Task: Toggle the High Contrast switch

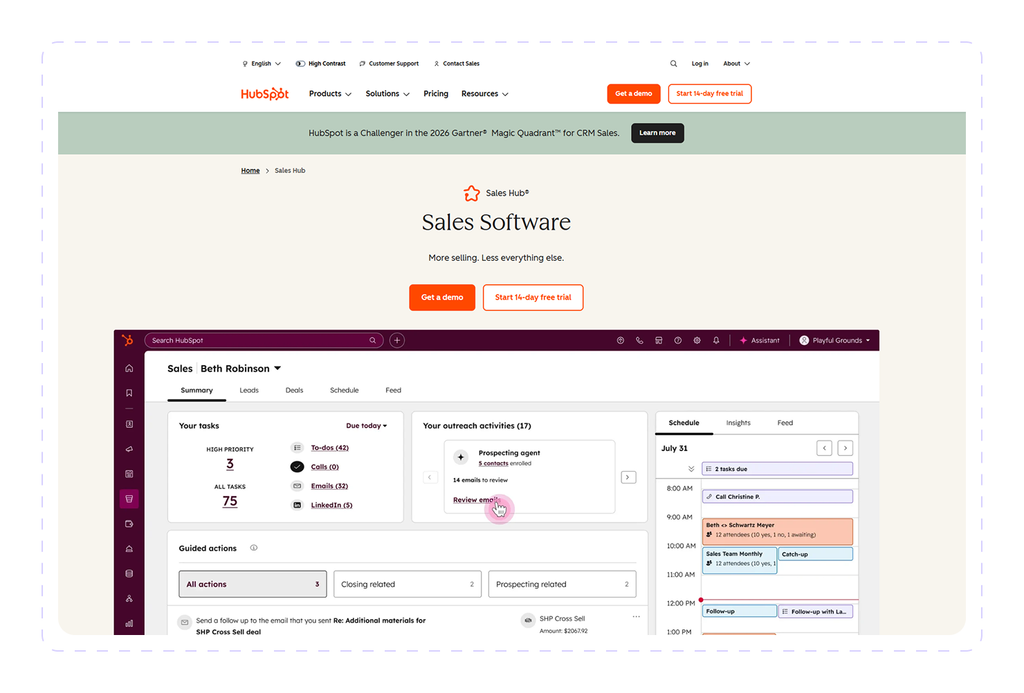Action: point(300,64)
